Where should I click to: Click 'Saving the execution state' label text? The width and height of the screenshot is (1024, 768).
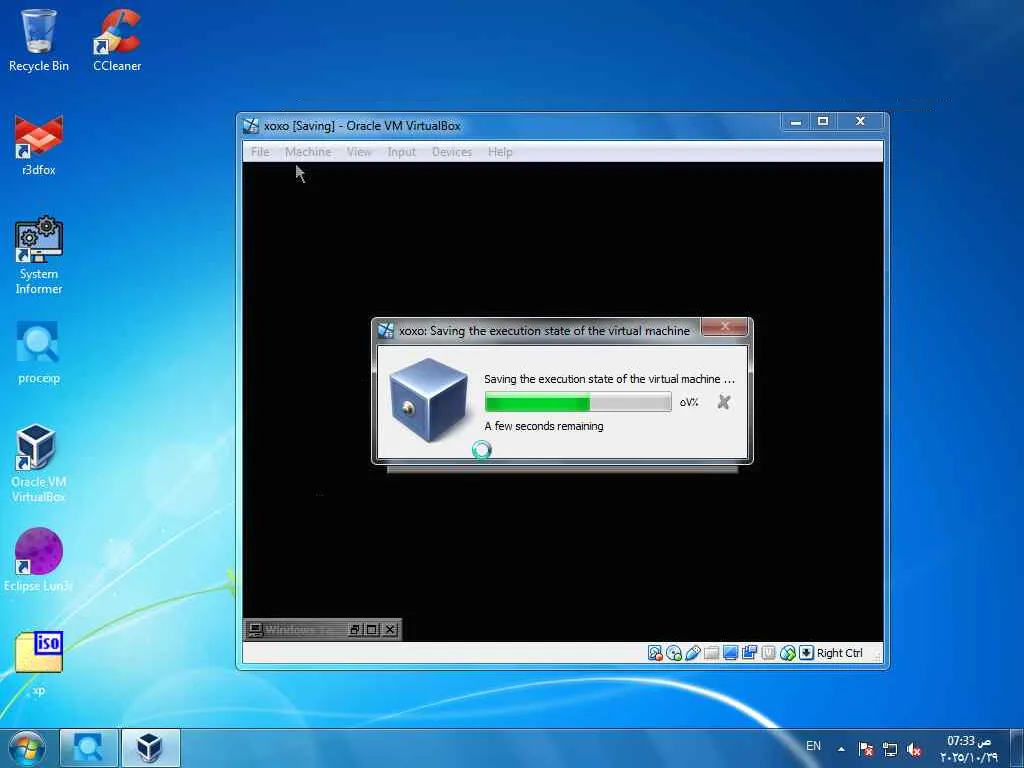609,379
